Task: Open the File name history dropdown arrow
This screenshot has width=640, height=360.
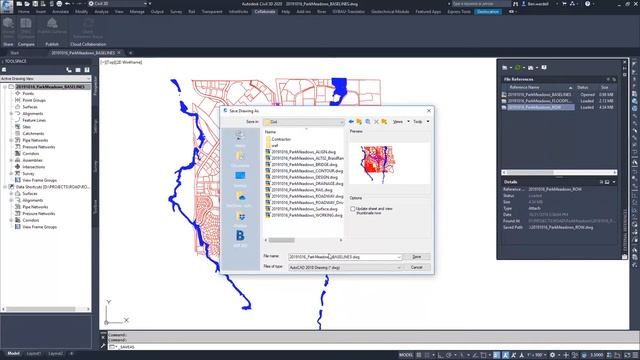Action: 399,257
